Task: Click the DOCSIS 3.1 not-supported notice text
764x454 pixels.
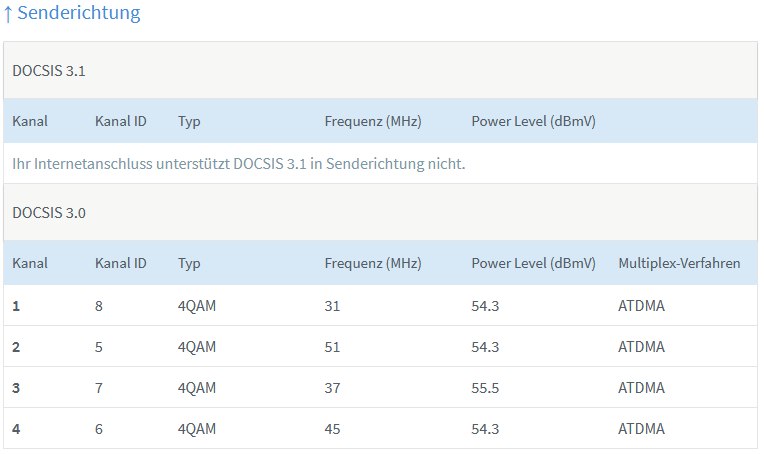Action: (x=239, y=163)
